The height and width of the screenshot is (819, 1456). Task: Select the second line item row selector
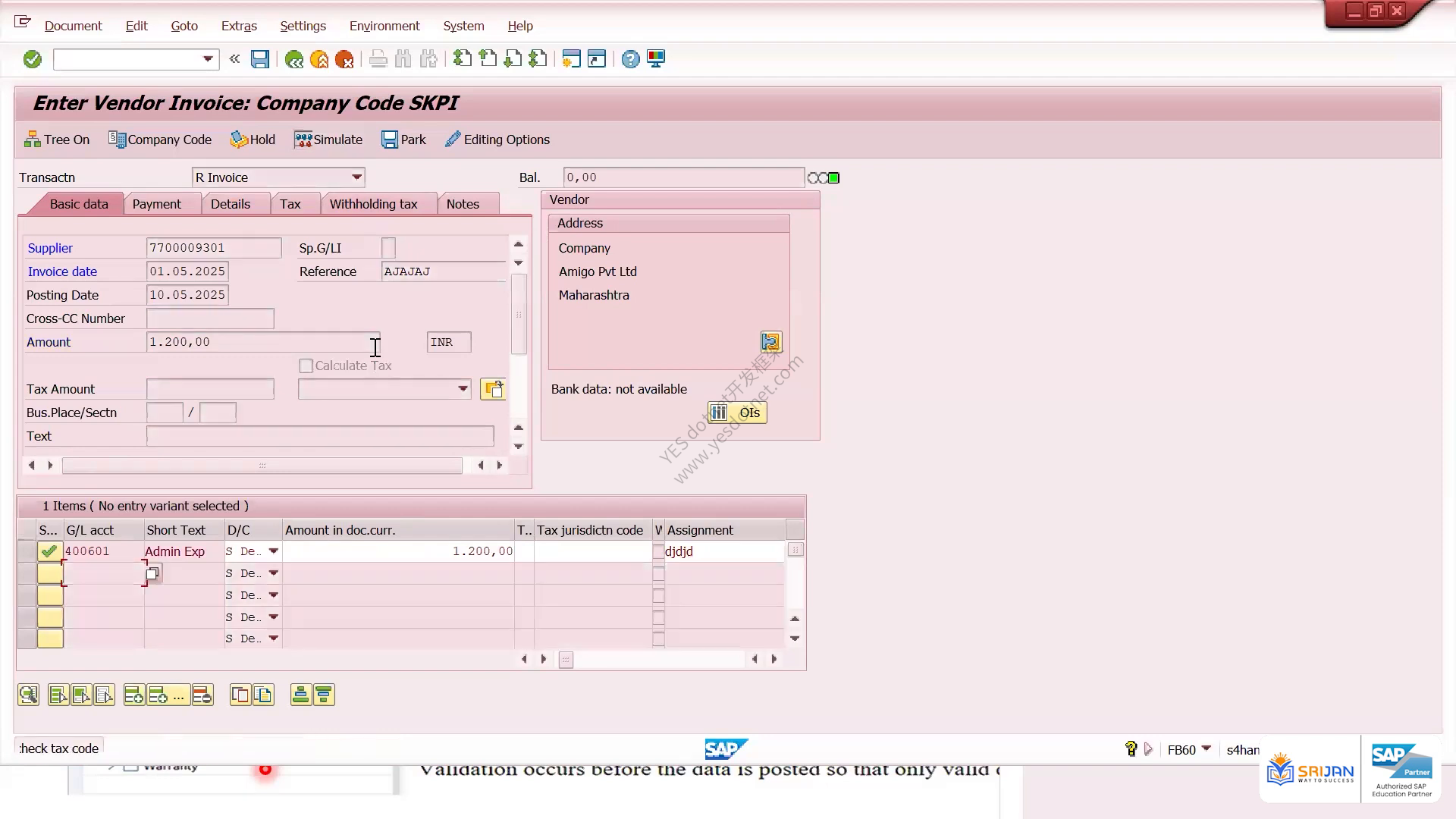tap(27, 574)
